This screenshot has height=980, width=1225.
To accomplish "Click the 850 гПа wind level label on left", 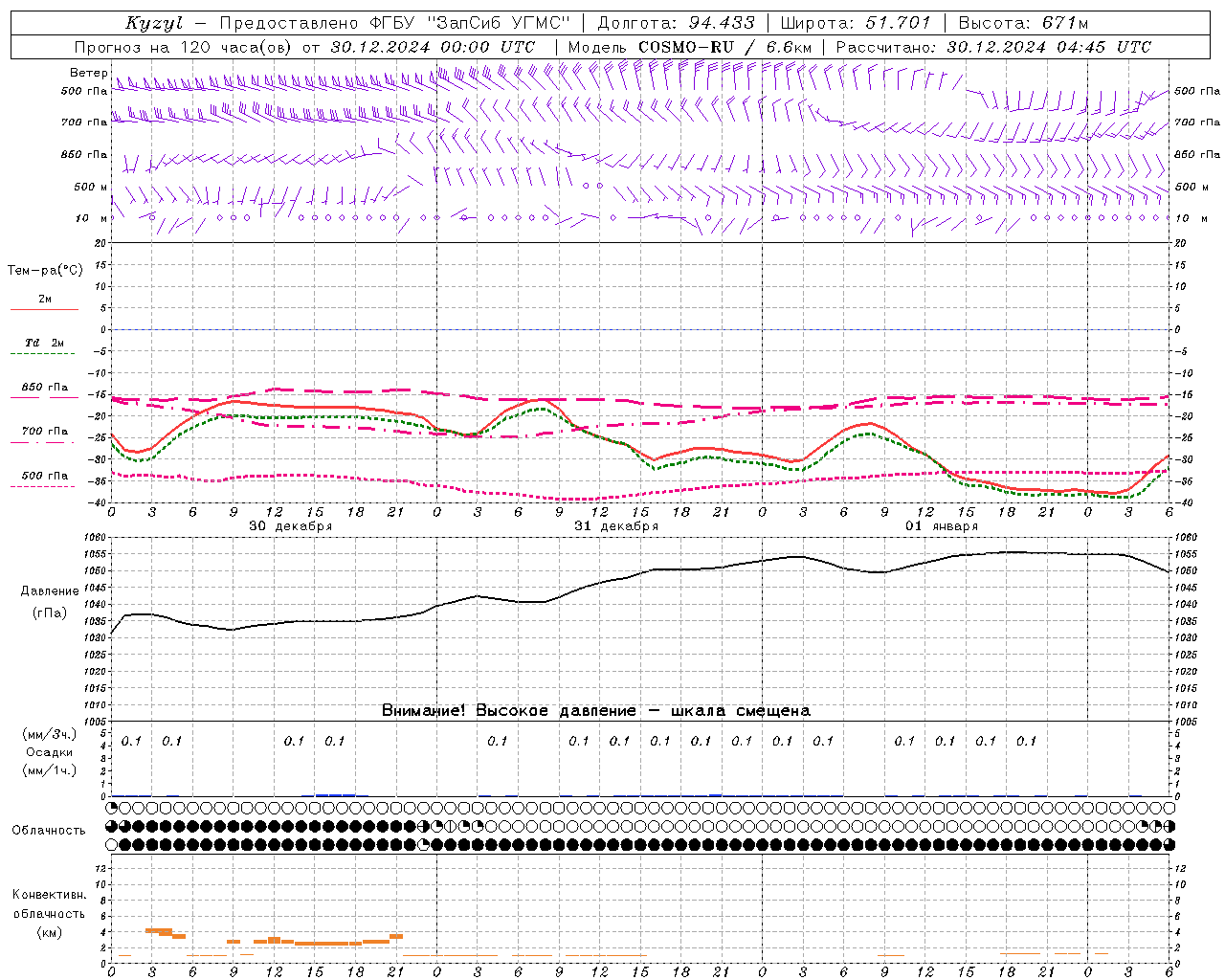I will (x=84, y=155).
